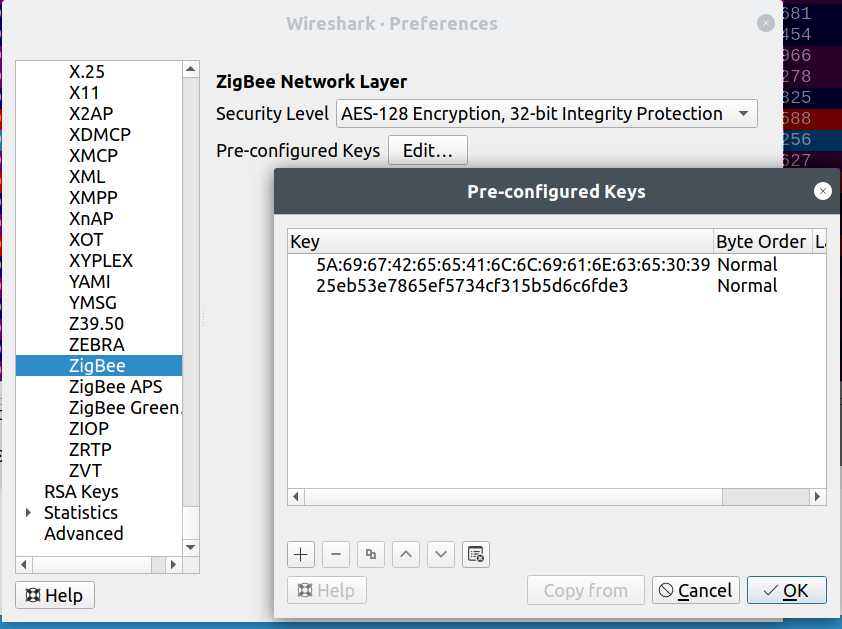
Task: Open the Statistics preferences section
Action: 81,512
